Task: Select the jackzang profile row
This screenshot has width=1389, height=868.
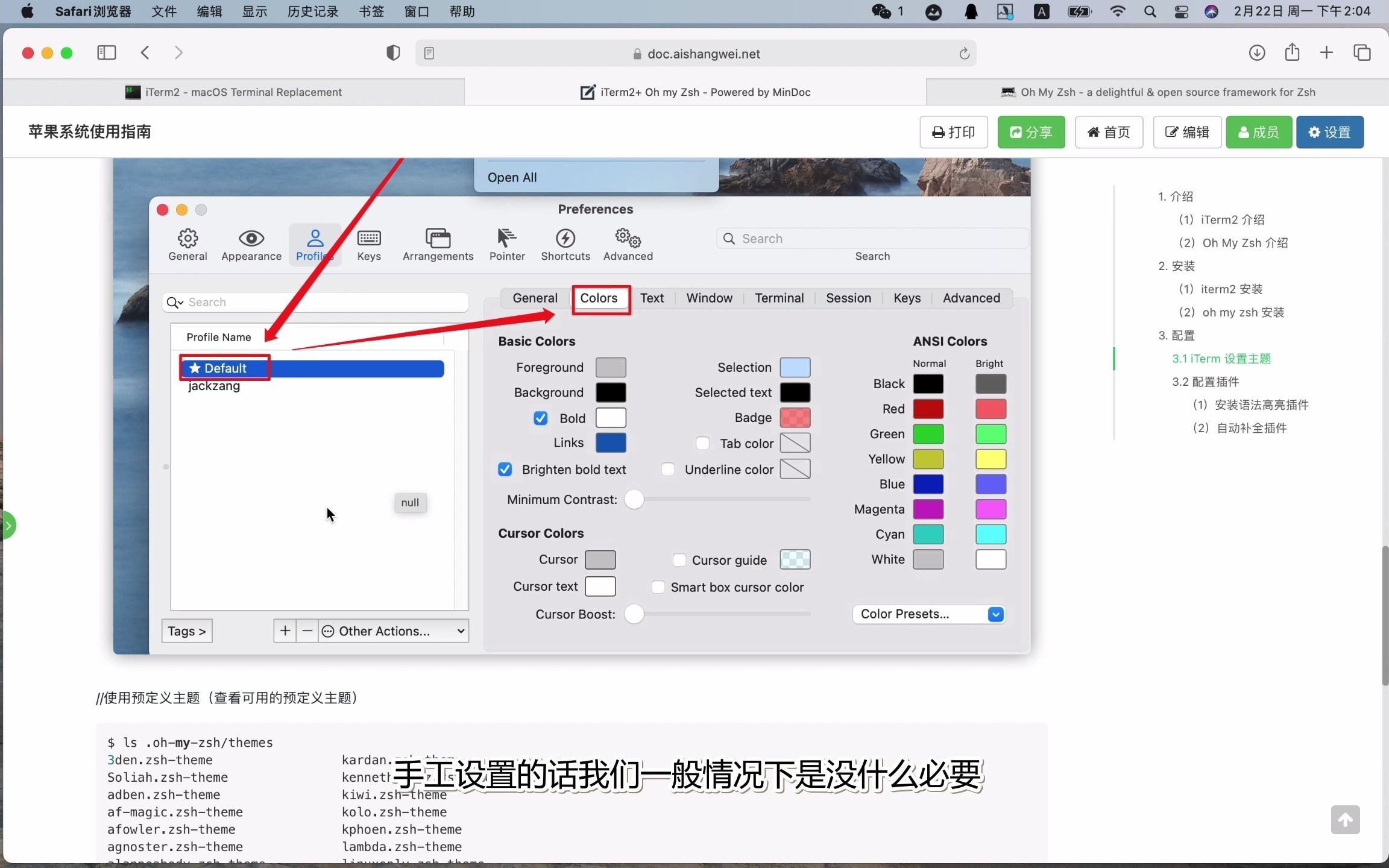Action: [313, 386]
